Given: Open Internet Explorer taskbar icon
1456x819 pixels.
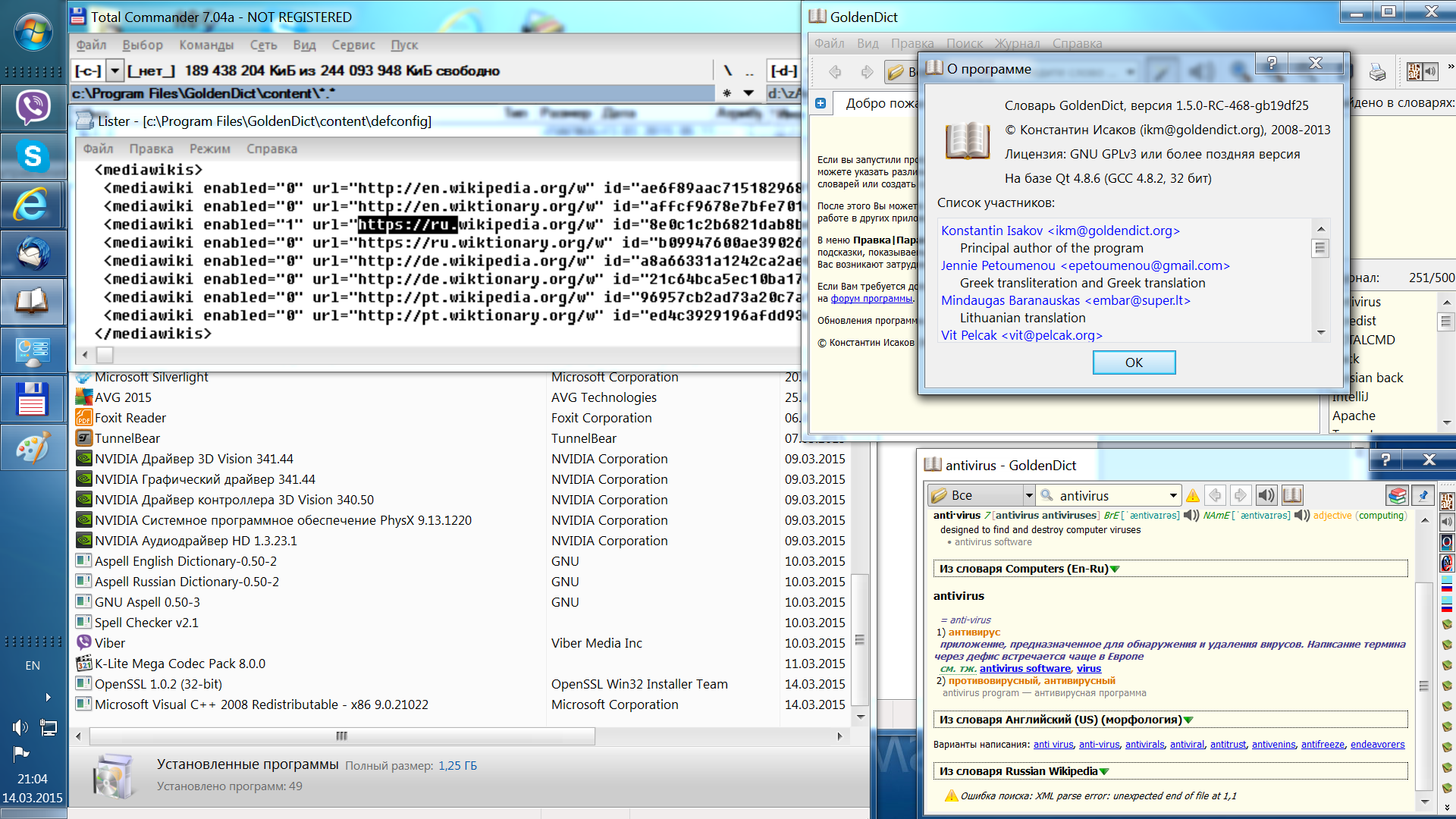Looking at the screenshot, I should pos(33,206).
